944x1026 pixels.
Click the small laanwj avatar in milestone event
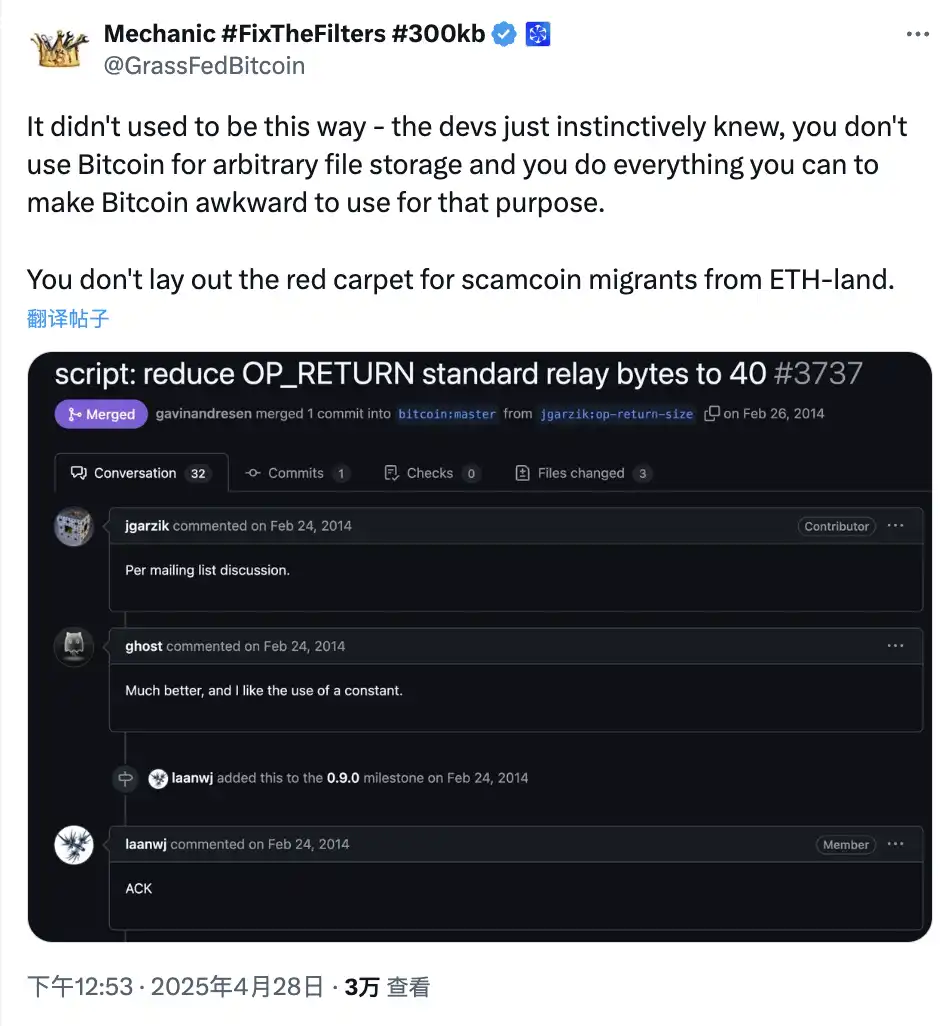[x=158, y=778]
